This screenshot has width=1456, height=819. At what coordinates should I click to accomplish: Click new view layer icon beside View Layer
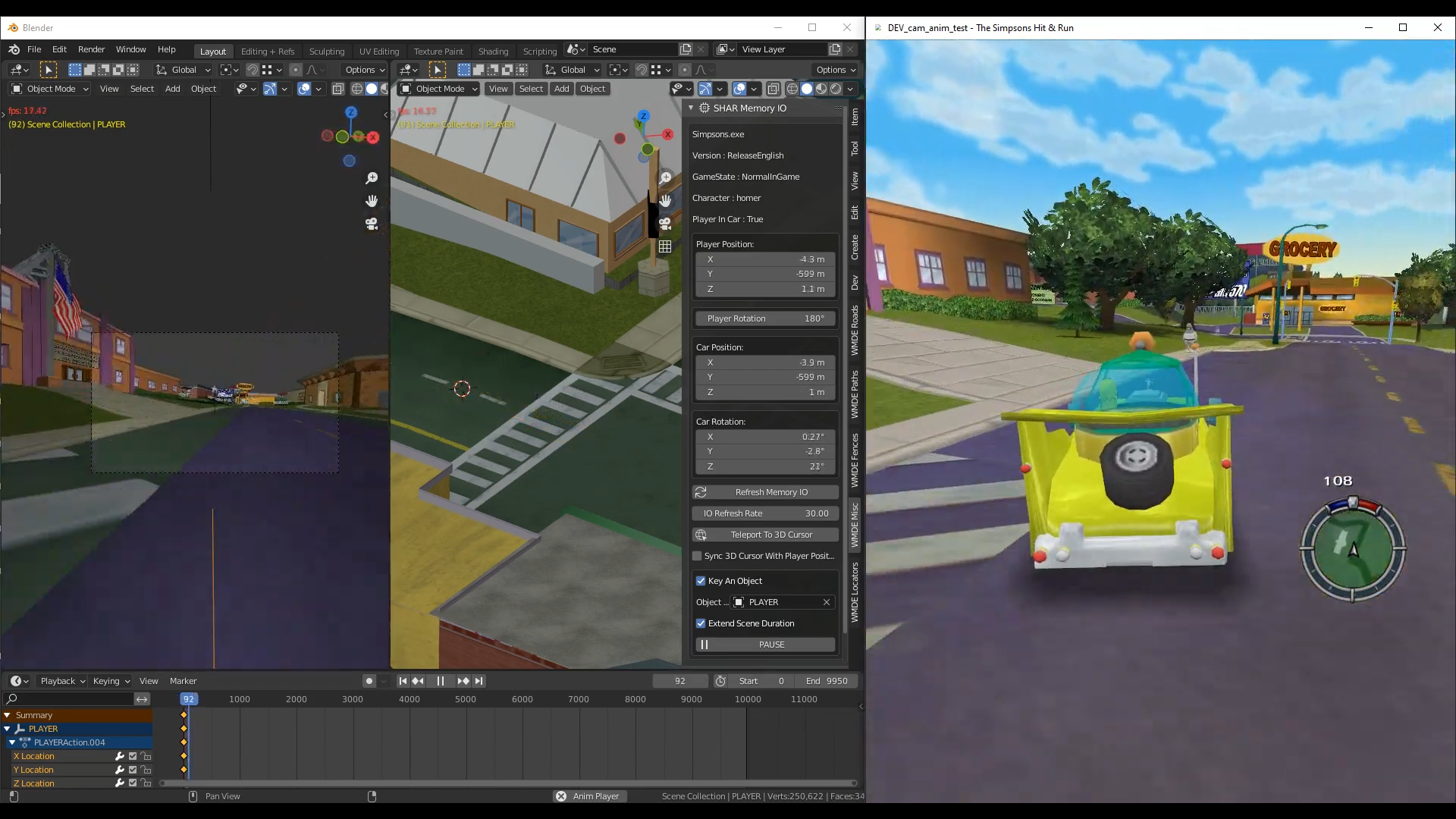(835, 49)
